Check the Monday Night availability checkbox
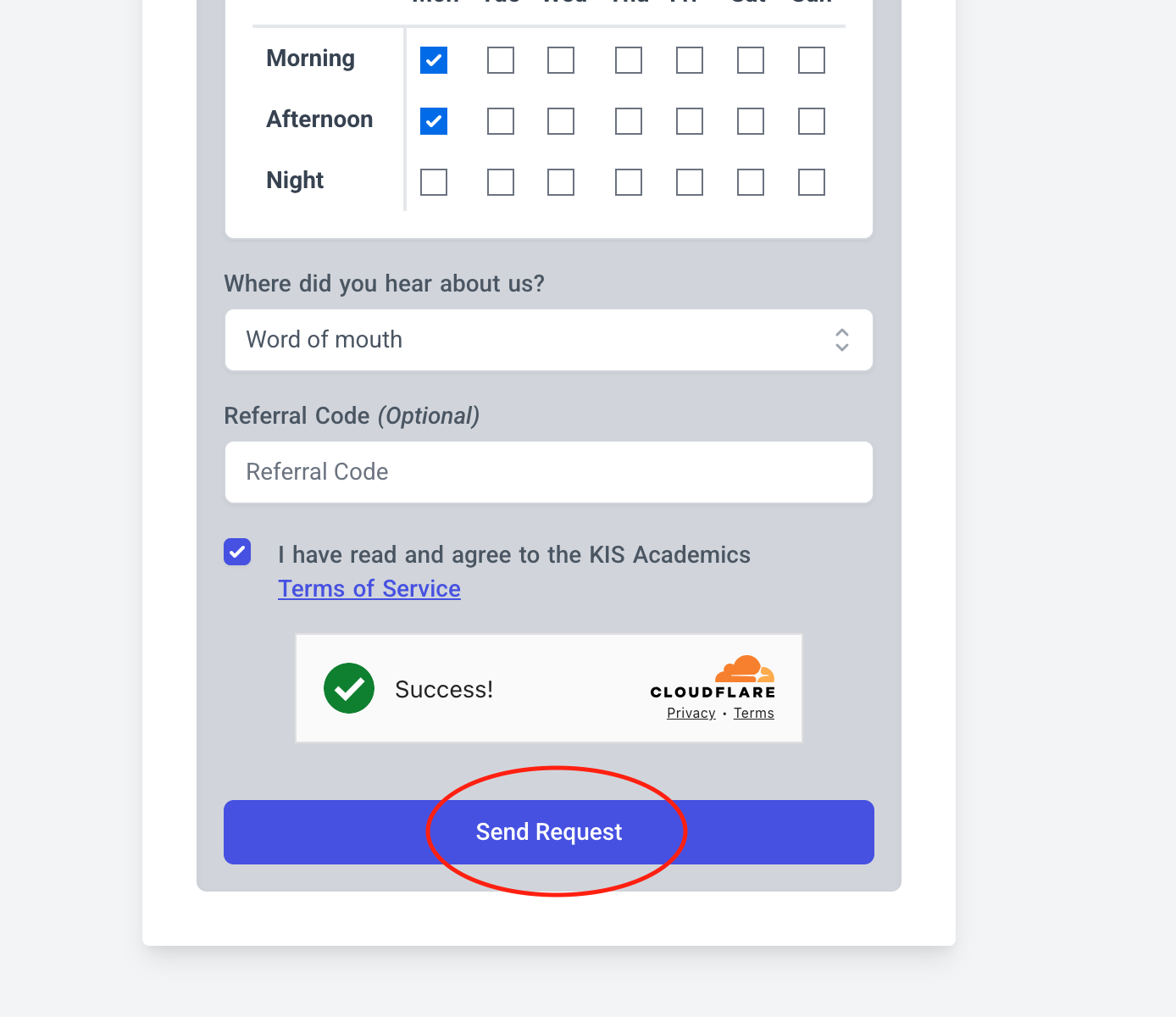1176x1017 pixels. click(x=434, y=182)
